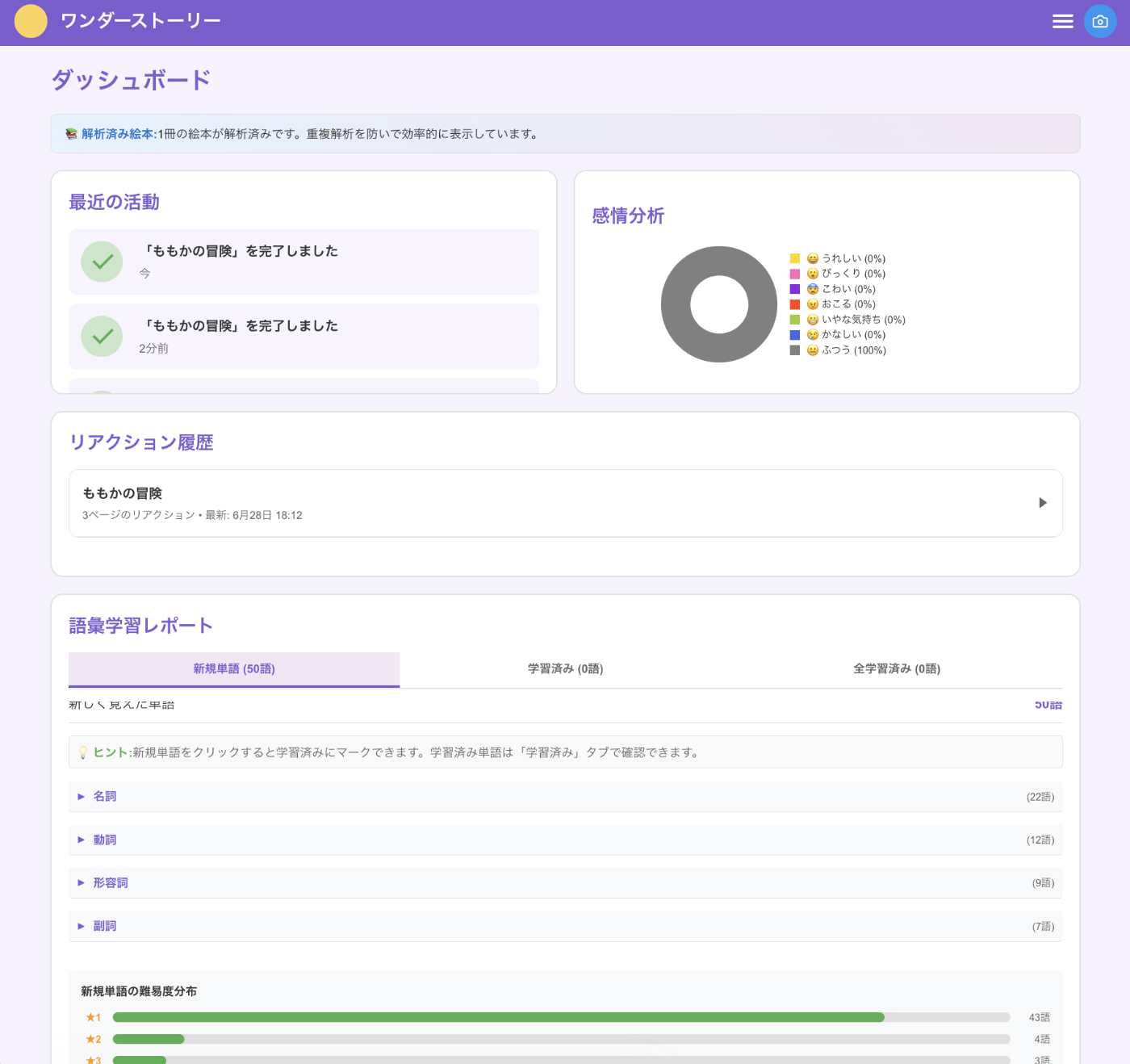Click the ふつう (100%) legend label
This screenshot has width=1130, height=1064.
point(854,350)
